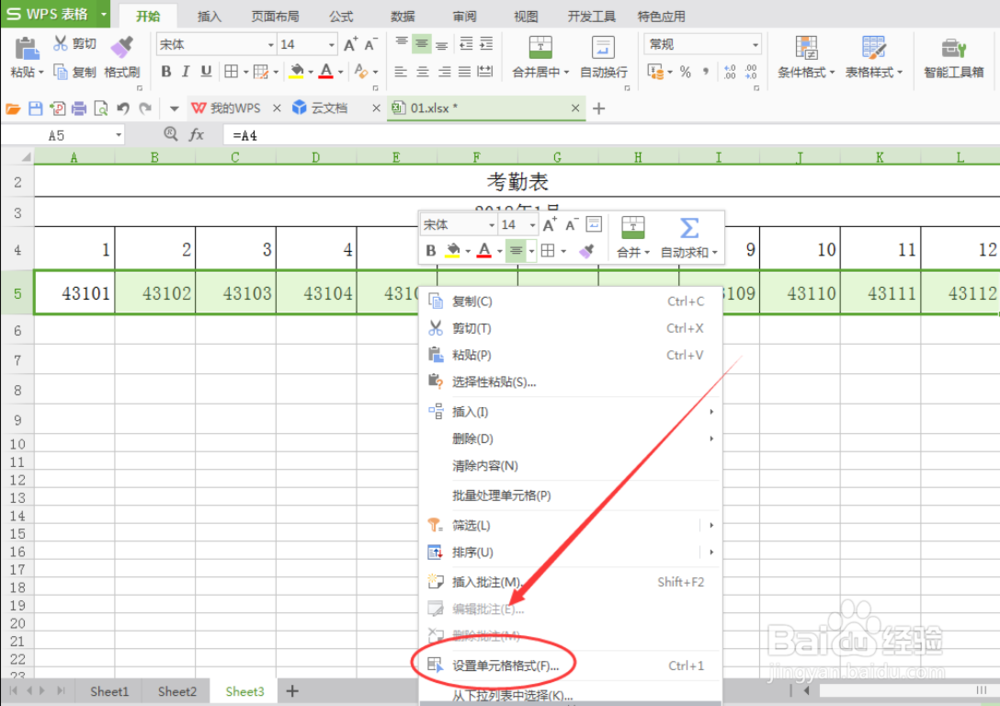Toggle bold formatting in the ribbon
This screenshot has height=706, width=1000.
[x=167, y=72]
